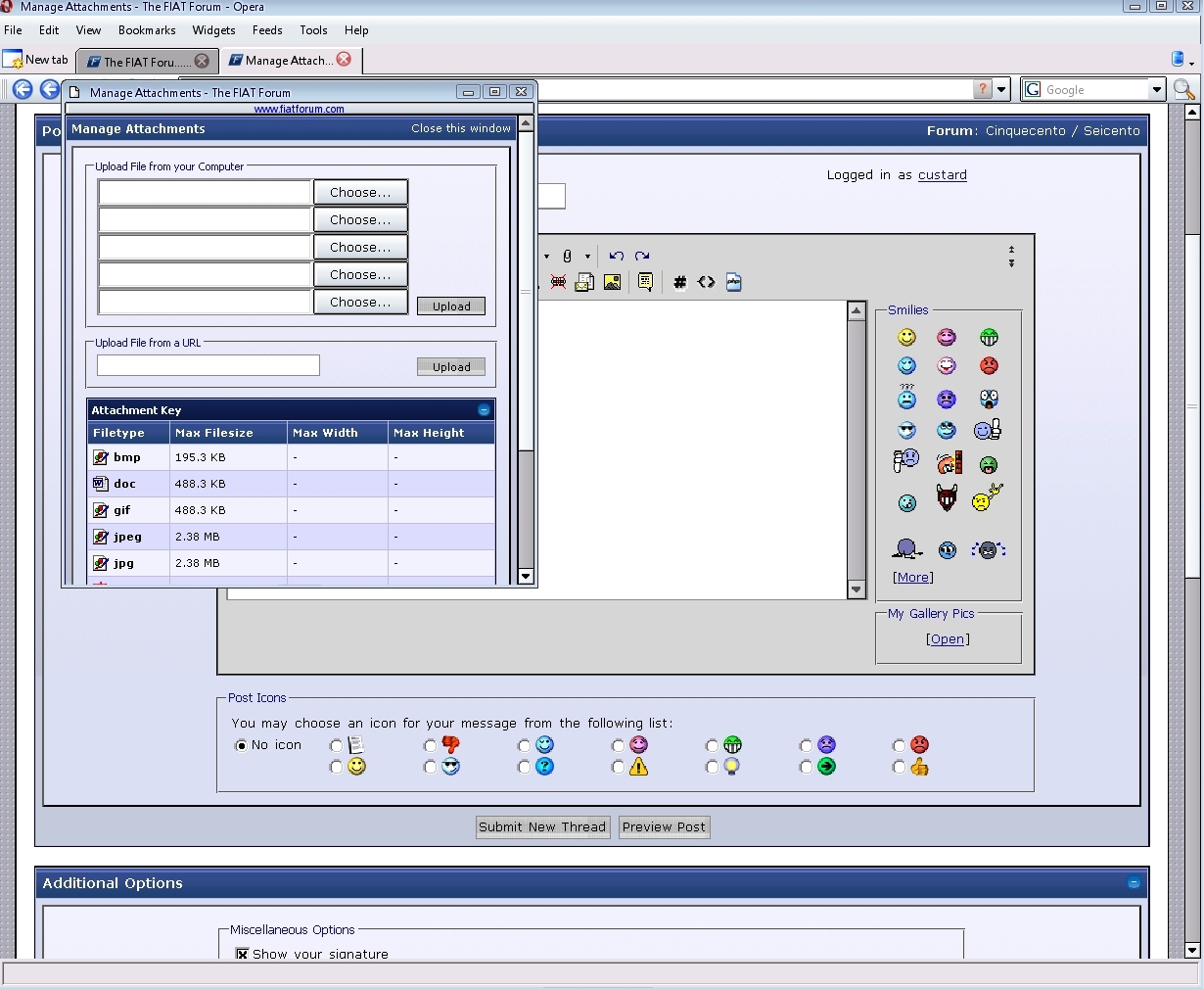Click the Upload File from a URL field

pyautogui.click(x=208, y=366)
